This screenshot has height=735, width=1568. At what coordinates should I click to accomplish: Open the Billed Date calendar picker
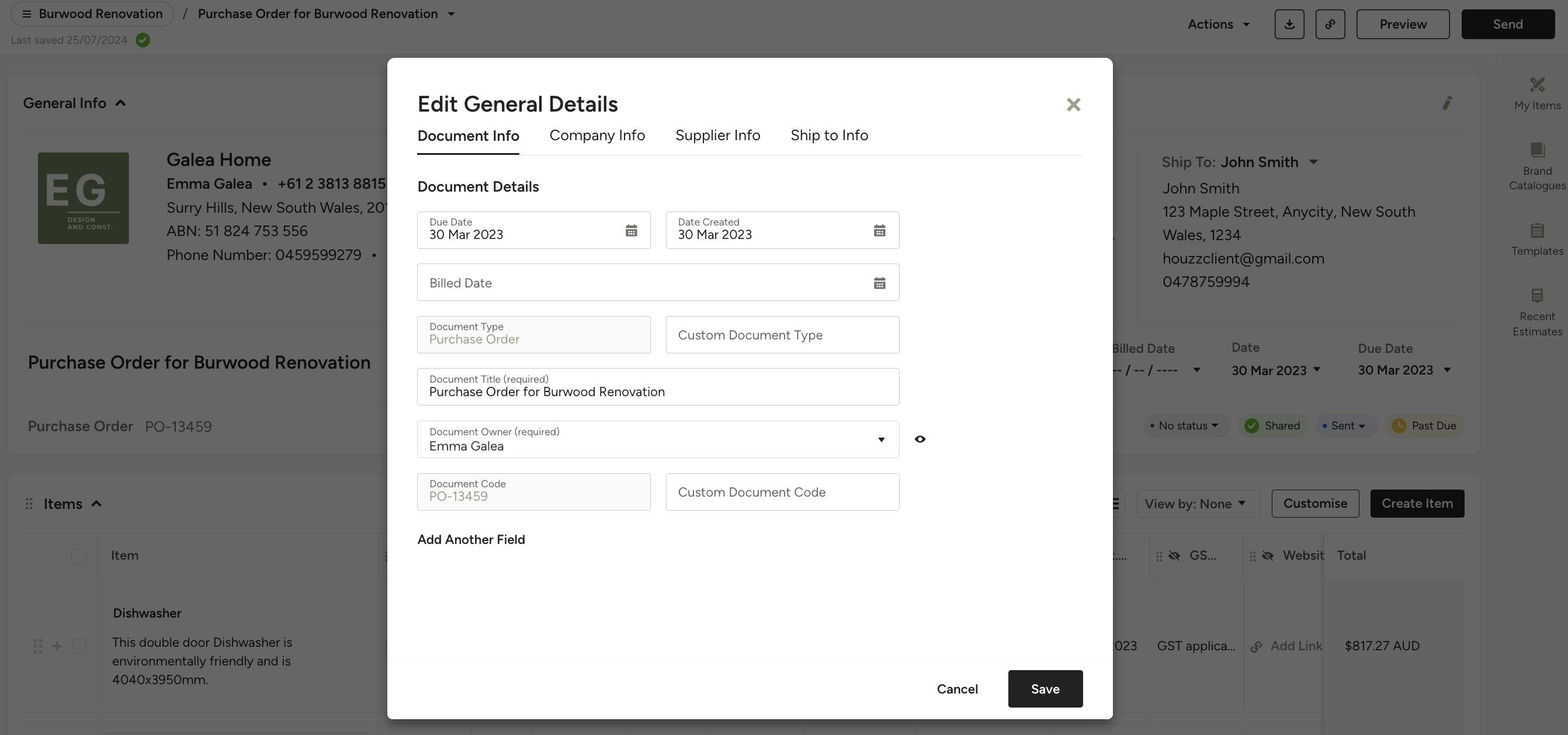[x=880, y=283]
